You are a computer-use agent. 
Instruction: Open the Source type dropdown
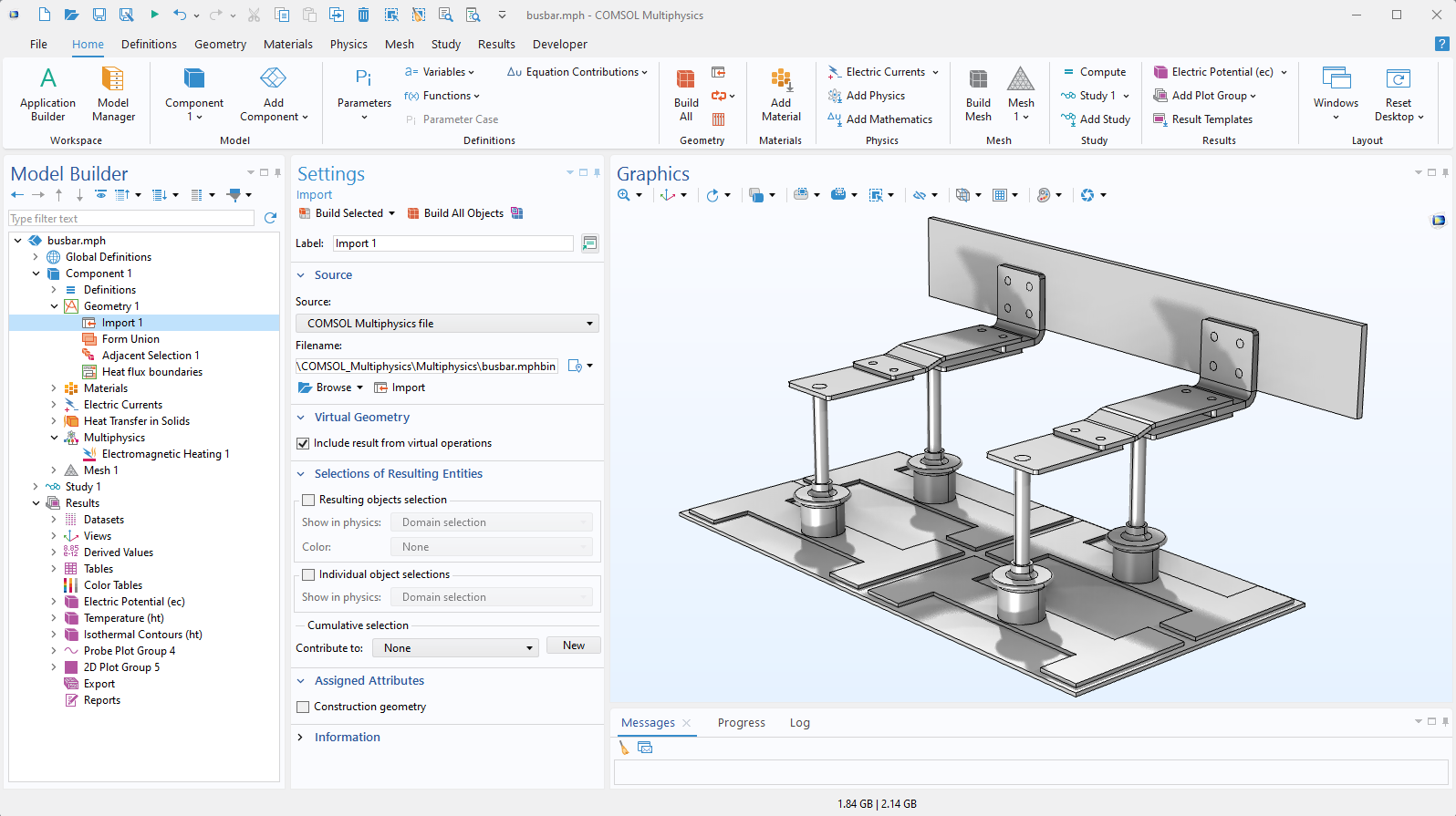click(447, 324)
